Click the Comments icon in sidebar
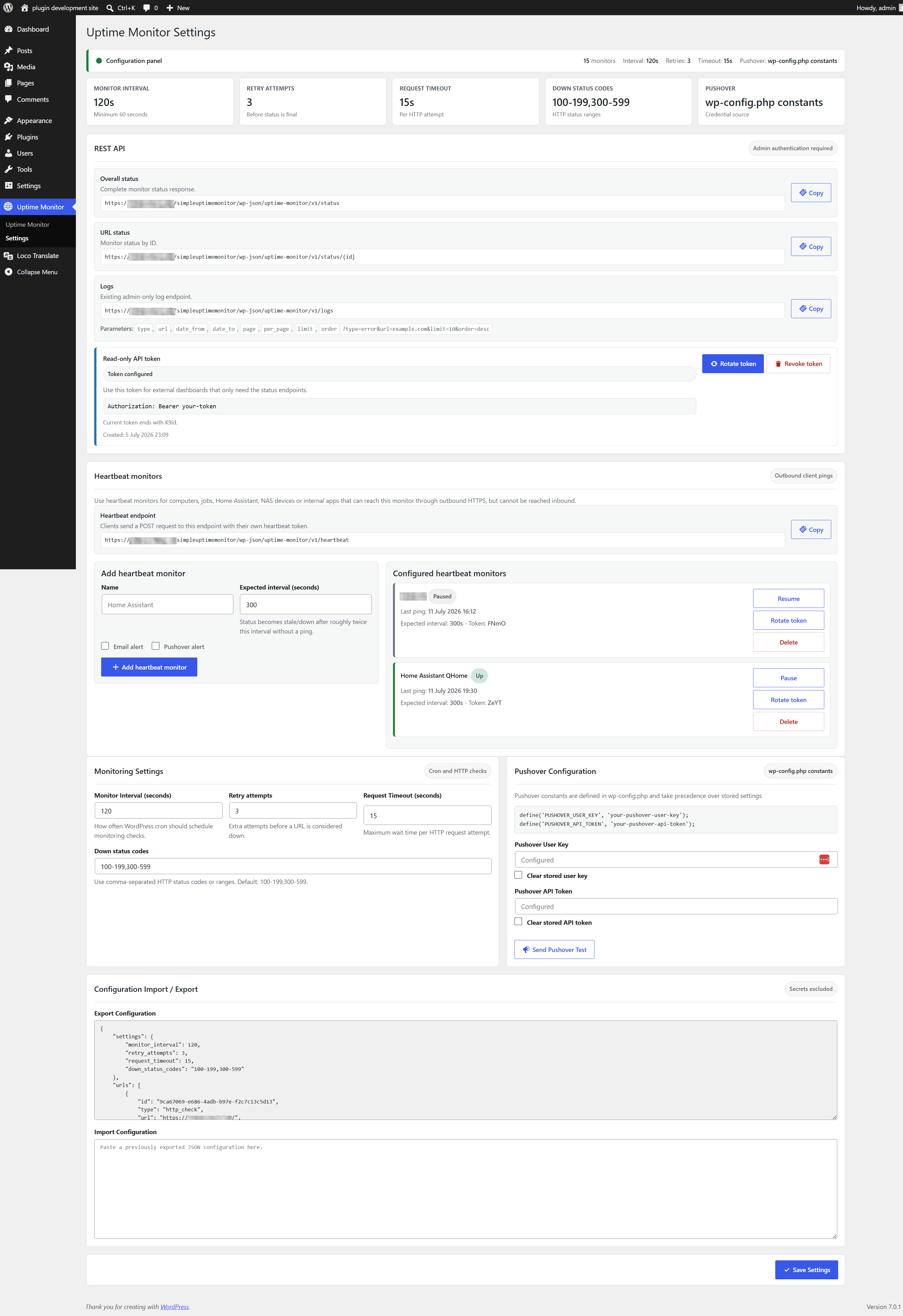The image size is (903, 1316). [x=9, y=99]
